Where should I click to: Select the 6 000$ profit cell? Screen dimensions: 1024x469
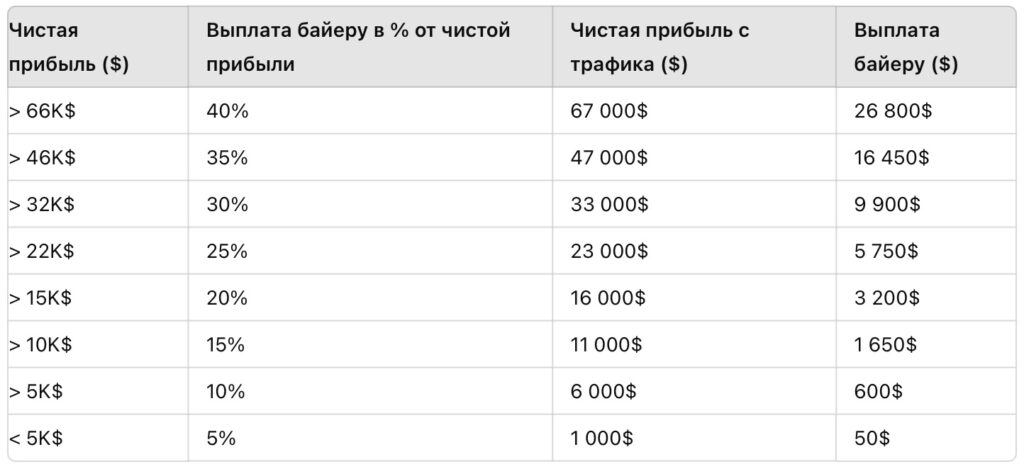click(694, 391)
